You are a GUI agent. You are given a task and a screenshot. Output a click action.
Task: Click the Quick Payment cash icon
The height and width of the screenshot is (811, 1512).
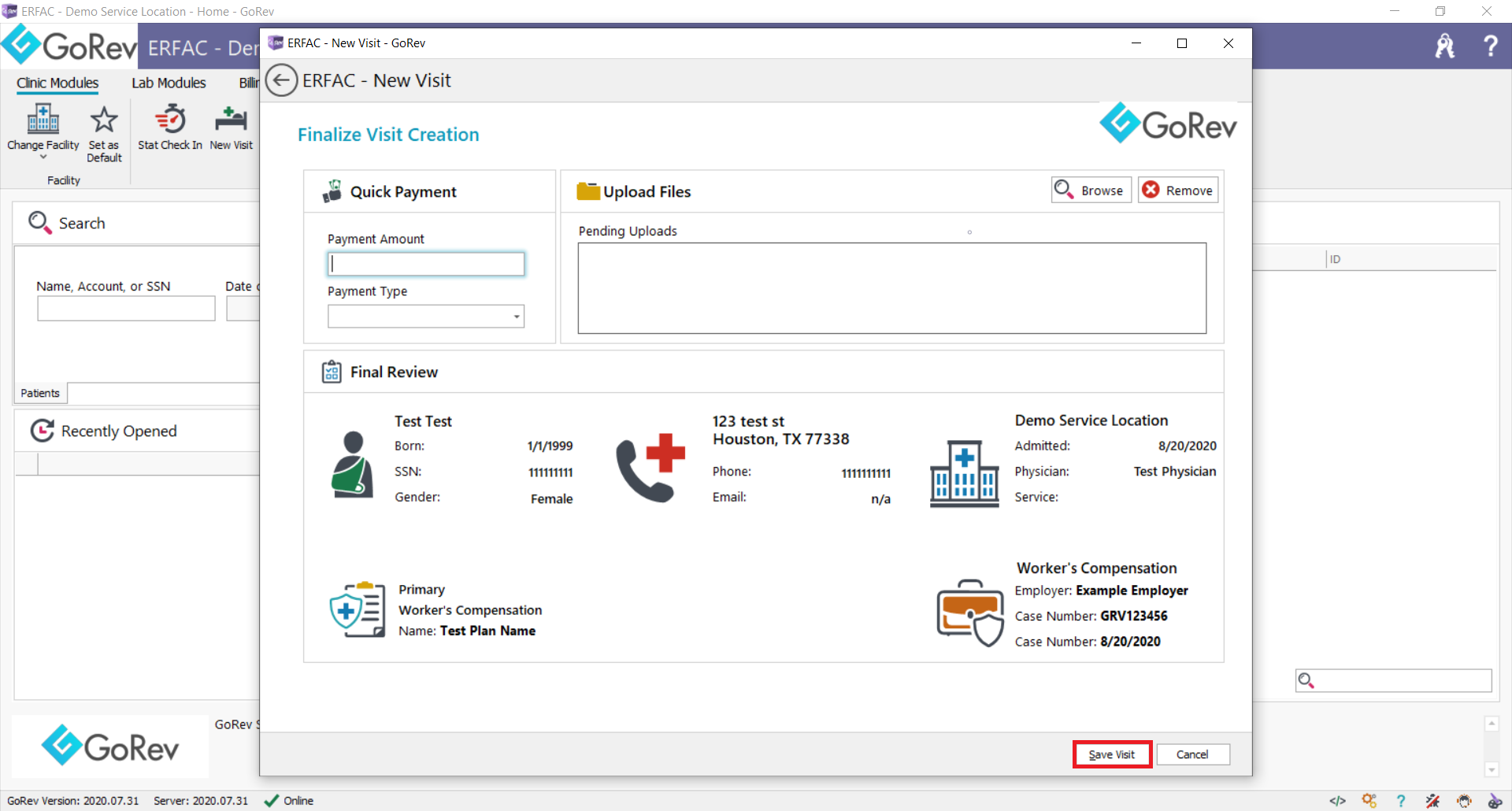point(332,191)
